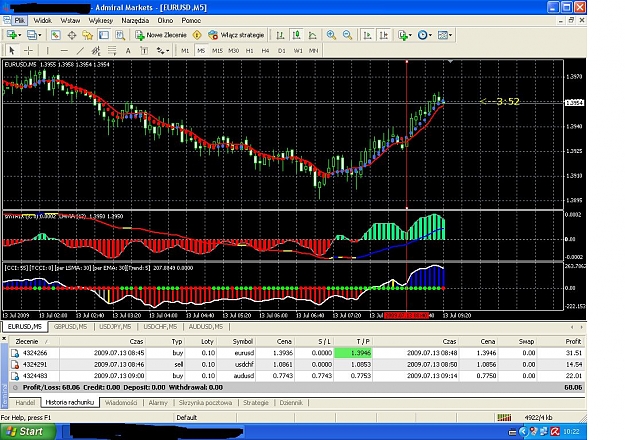Switch to M15 timeframe

(217, 51)
